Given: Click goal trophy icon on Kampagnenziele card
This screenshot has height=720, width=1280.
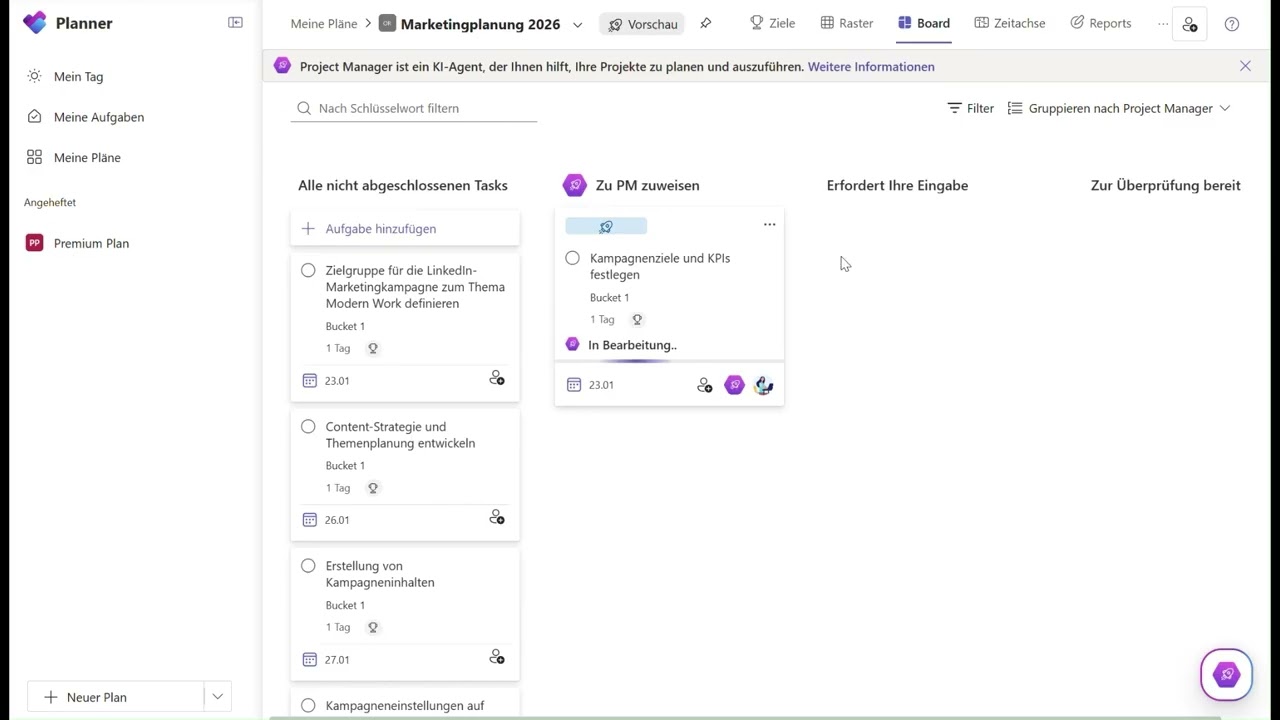Looking at the screenshot, I should pyautogui.click(x=637, y=320).
